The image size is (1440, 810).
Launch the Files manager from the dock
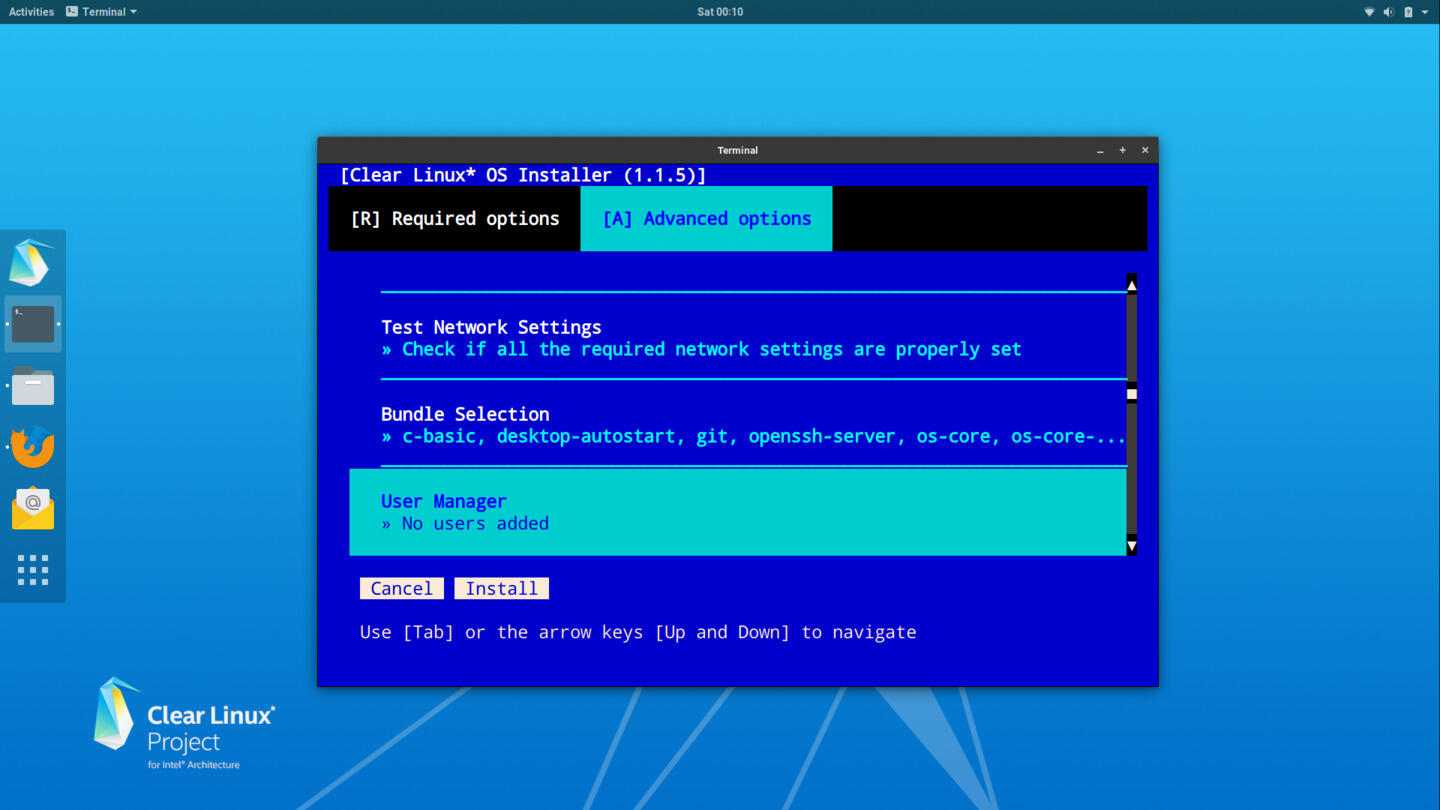pyautogui.click(x=33, y=386)
